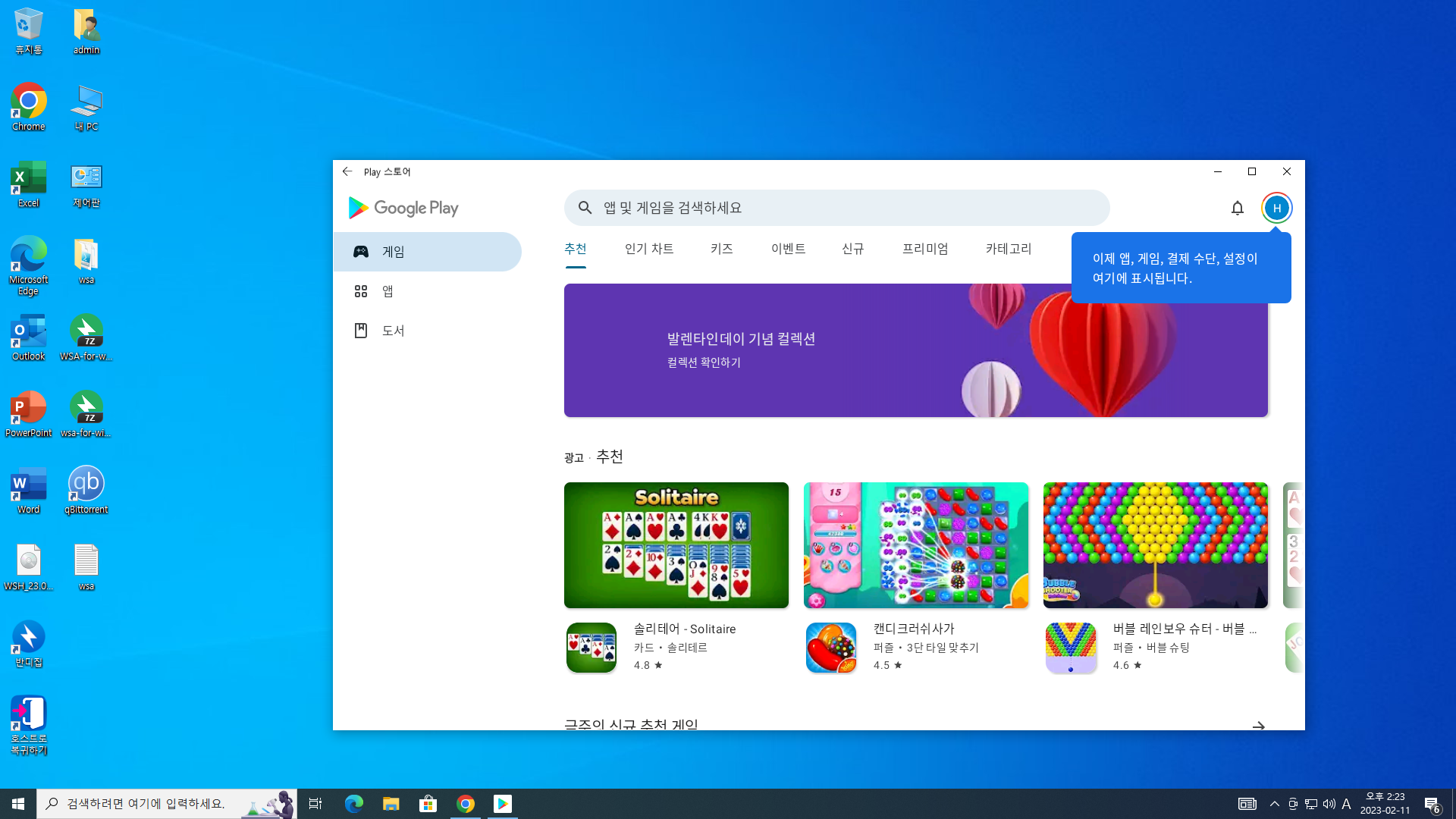Image resolution: width=1456 pixels, height=819 pixels.
Task: Click the Candy Crush screenshot thumbnail
Action: pos(916,545)
